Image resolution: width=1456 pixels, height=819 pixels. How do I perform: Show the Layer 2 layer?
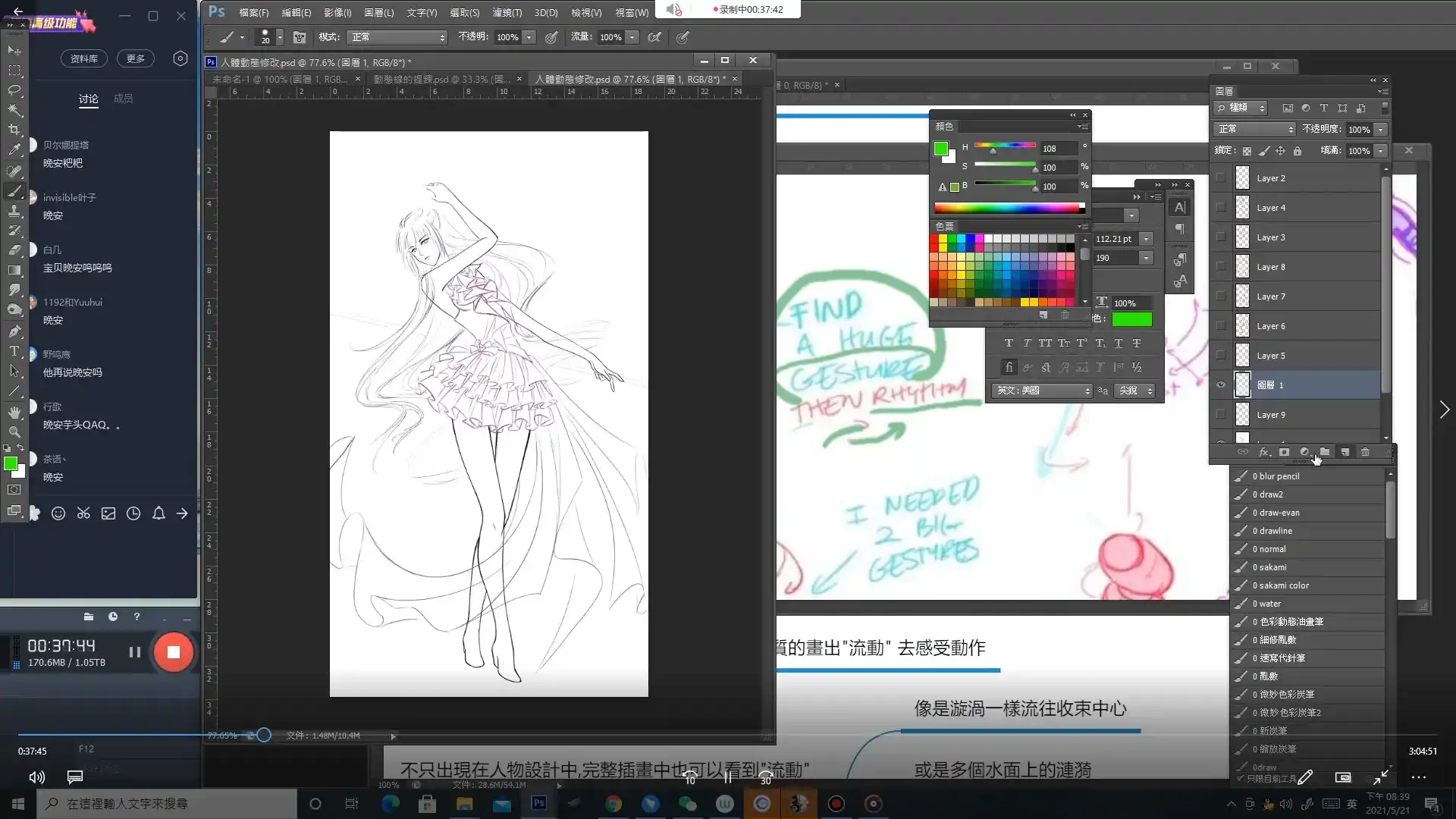(x=1221, y=178)
